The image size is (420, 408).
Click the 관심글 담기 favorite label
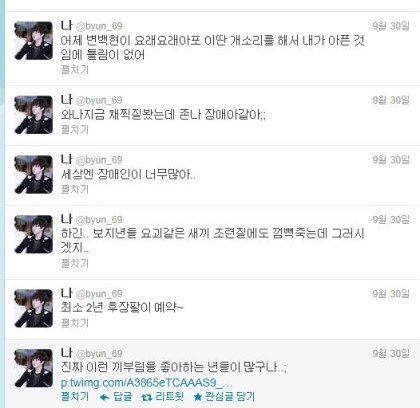click(x=230, y=397)
